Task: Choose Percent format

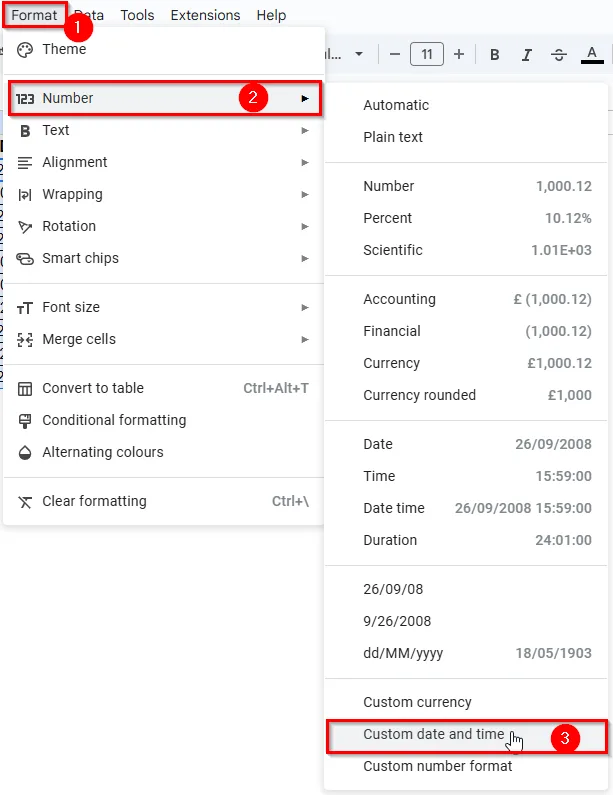Action: 466,219
